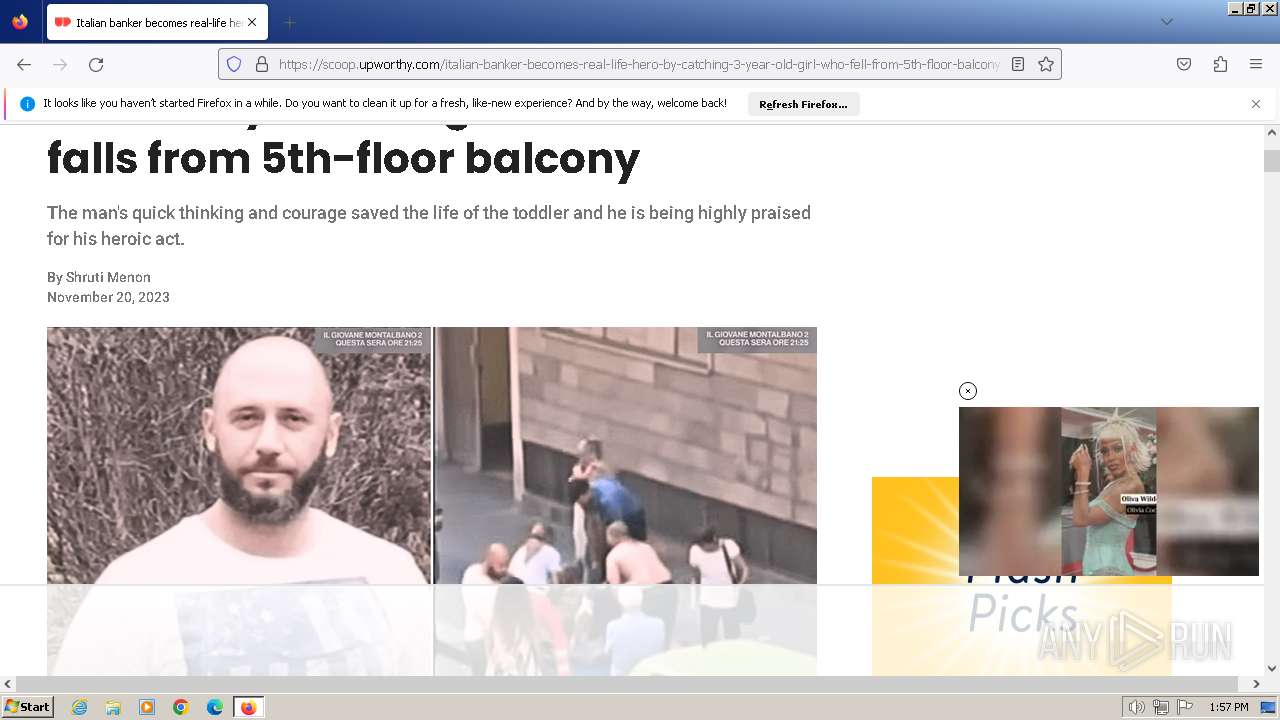
Task: Click the street rescue scene photo
Action: (626, 501)
